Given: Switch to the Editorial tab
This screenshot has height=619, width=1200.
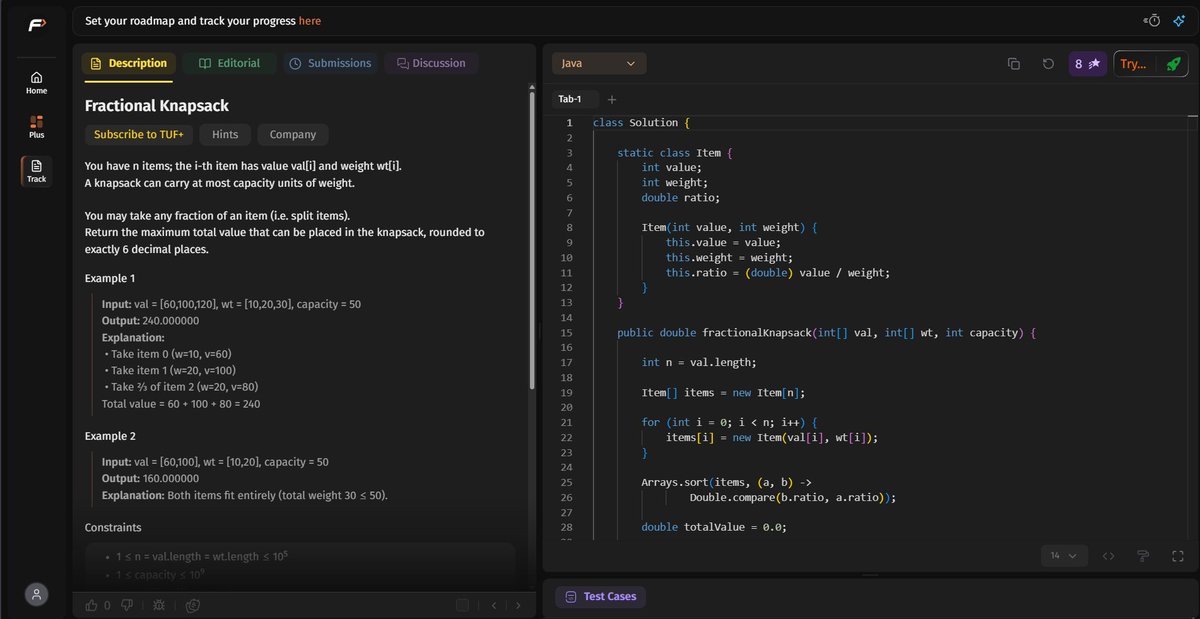Looking at the screenshot, I should pos(229,63).
